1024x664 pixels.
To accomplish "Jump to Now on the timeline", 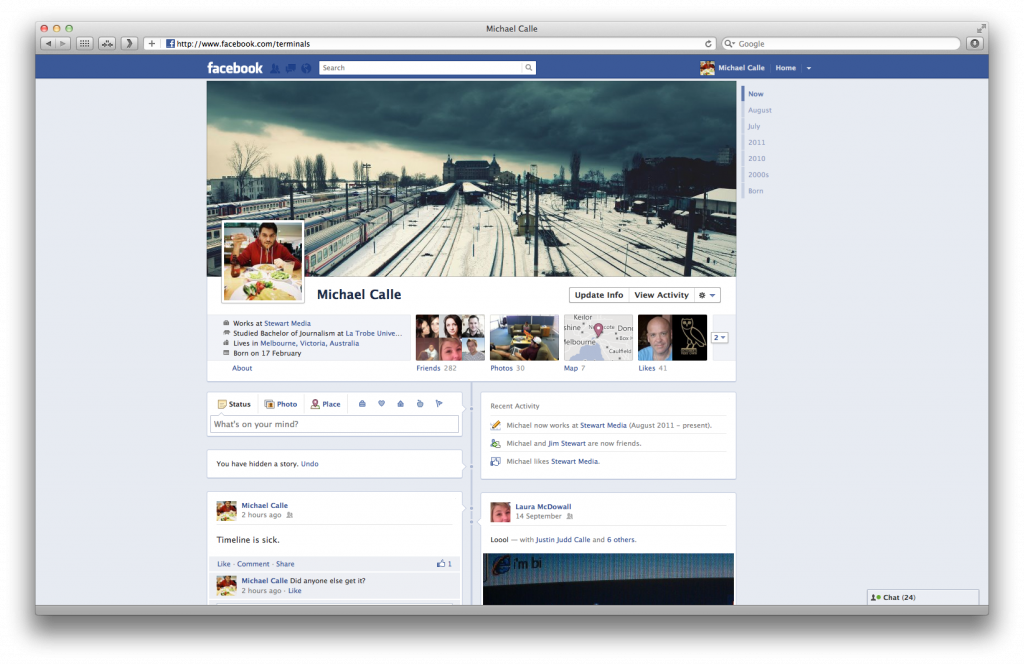I will (756, 94).
